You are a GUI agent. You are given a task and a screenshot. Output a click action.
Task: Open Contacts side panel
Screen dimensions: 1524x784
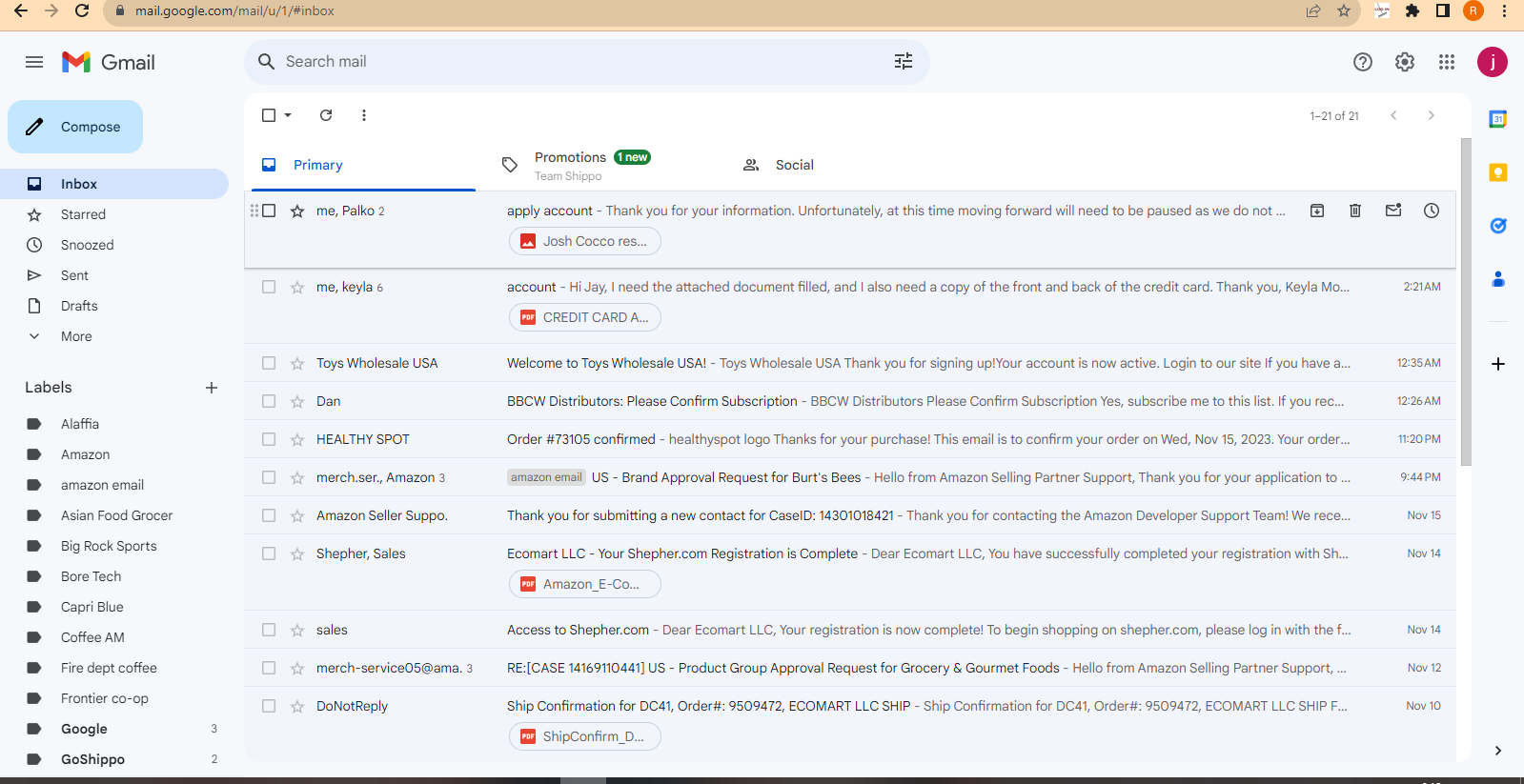point(1498,279)
